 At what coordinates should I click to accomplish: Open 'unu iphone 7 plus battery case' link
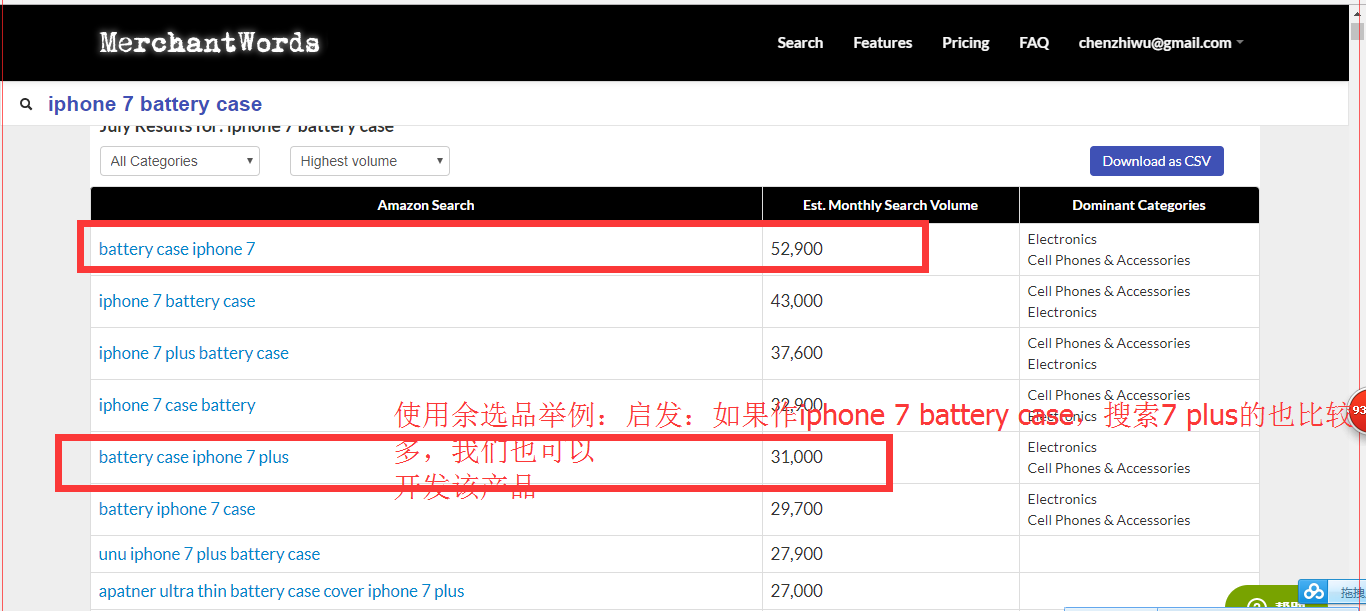coord(210,554)
